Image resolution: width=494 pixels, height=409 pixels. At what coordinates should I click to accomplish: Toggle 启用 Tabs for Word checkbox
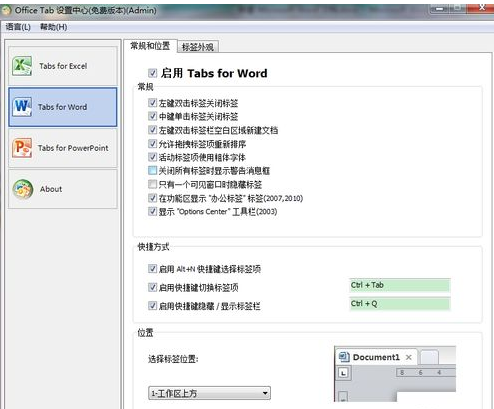[152, 73]
